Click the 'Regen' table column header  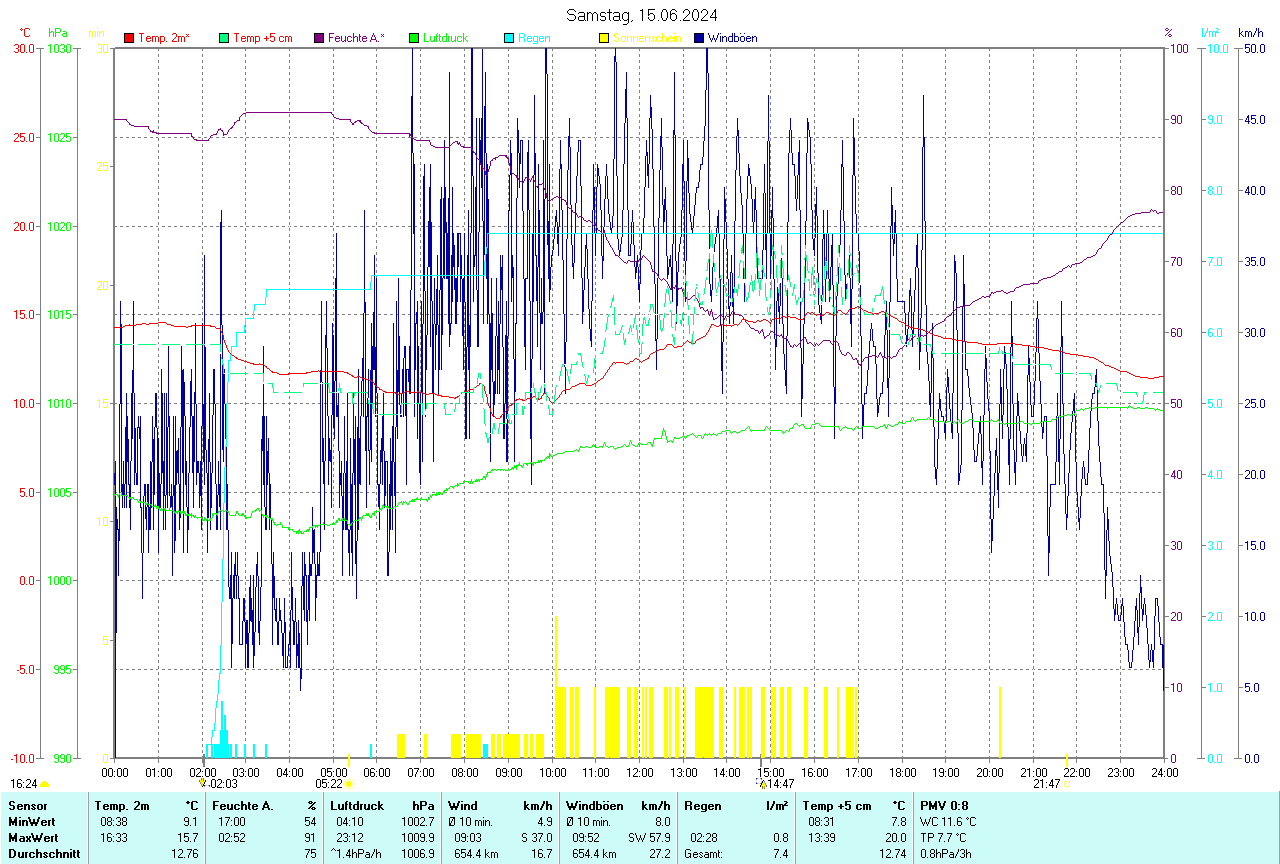(702, 806)
